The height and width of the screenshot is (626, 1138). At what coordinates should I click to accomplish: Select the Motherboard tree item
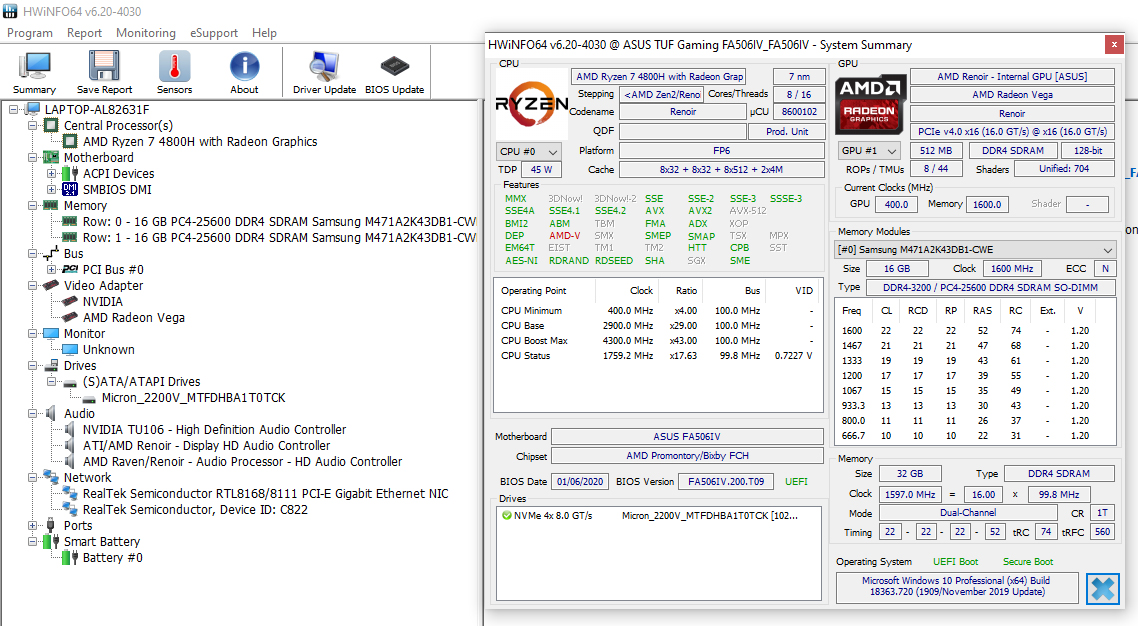[99, 157]
